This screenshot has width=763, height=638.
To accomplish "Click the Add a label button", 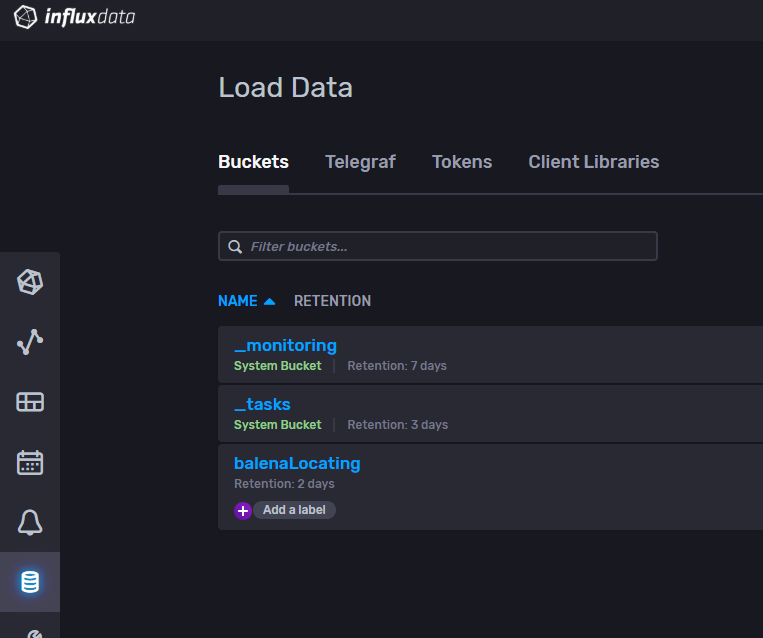I will 293,510.
